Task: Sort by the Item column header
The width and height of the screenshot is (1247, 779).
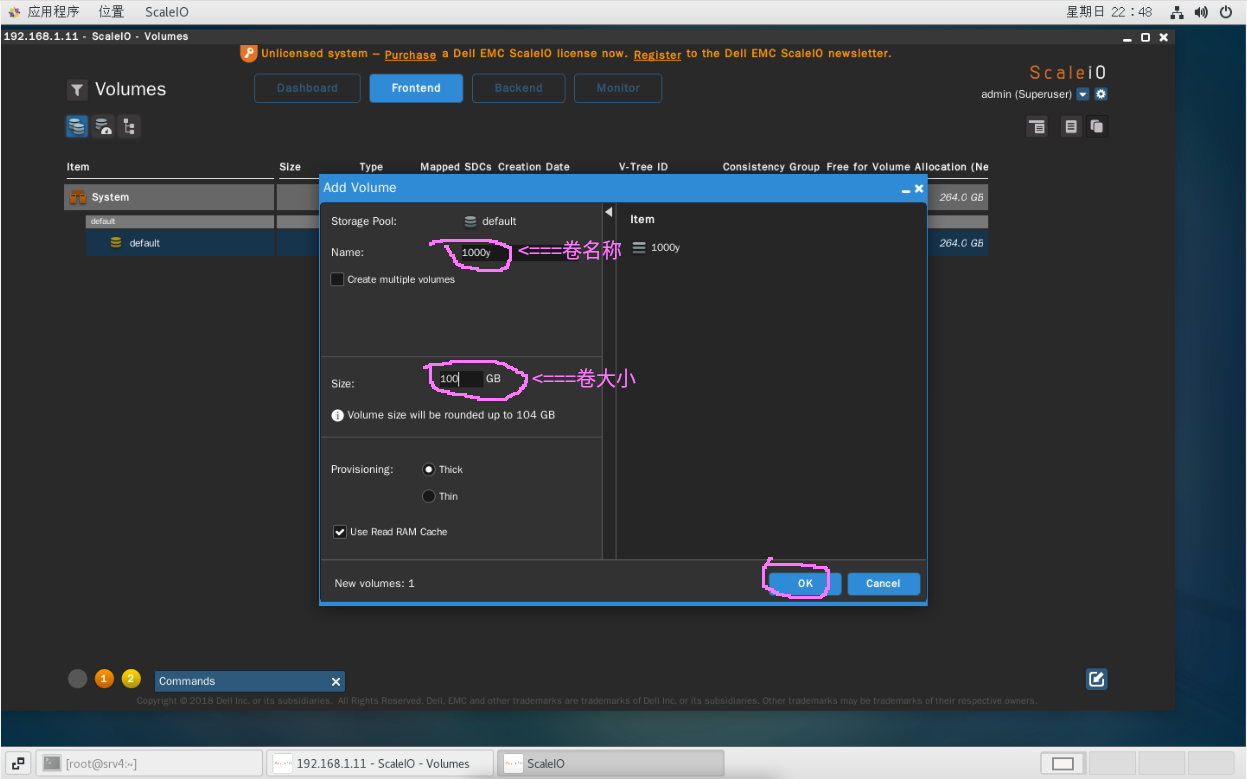Action: point(78,167)
